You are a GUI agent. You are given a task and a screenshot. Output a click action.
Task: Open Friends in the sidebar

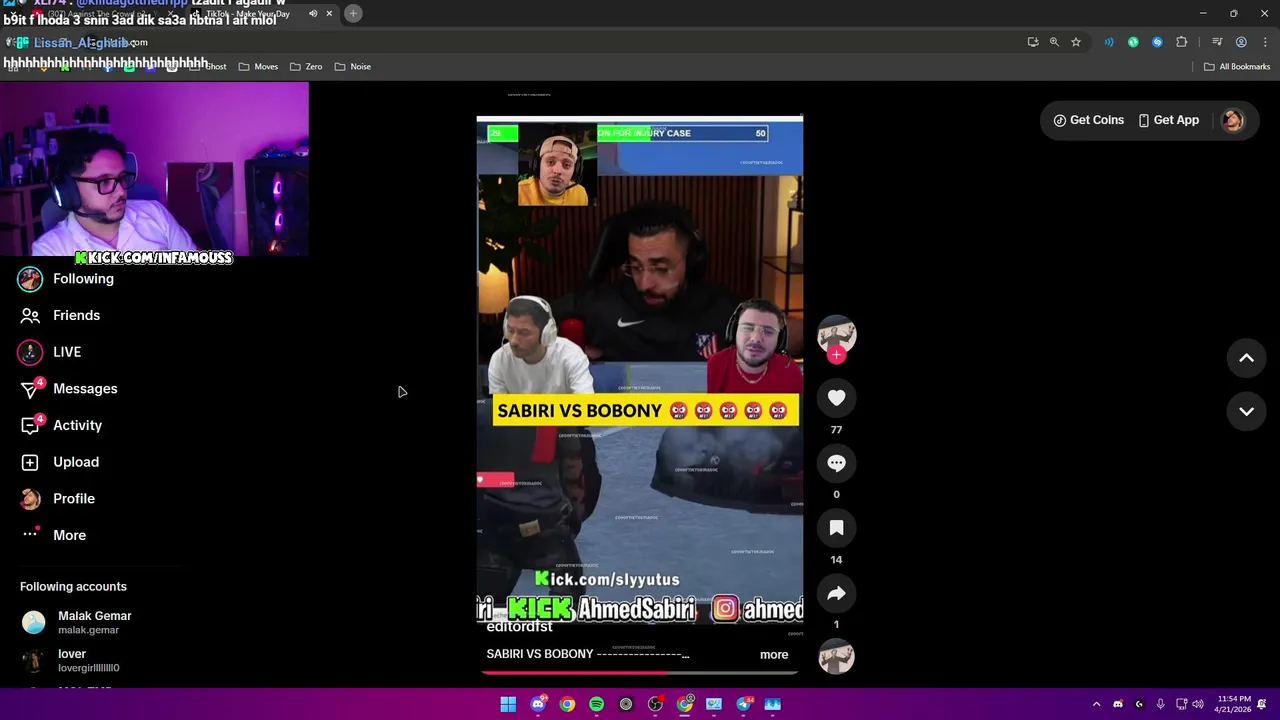[x=61, y=315]
